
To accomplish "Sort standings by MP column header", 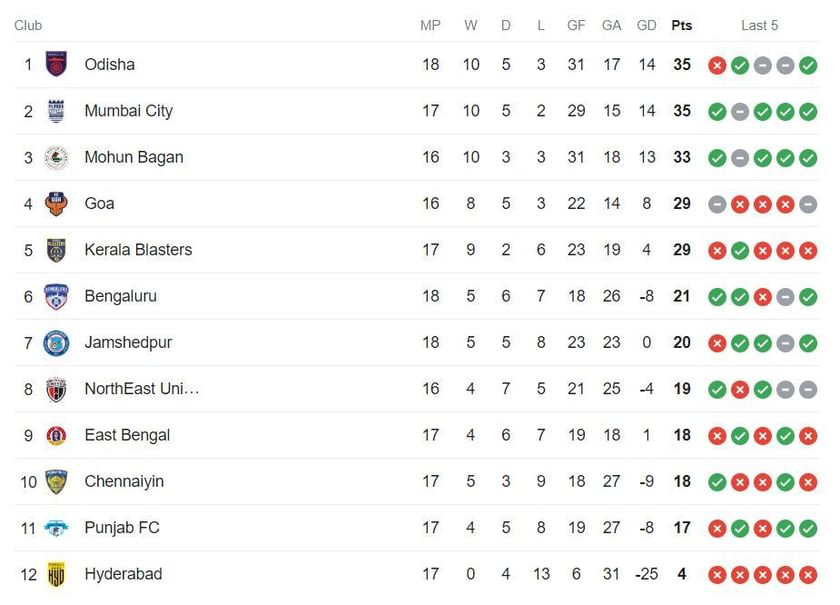I will 430,25.
